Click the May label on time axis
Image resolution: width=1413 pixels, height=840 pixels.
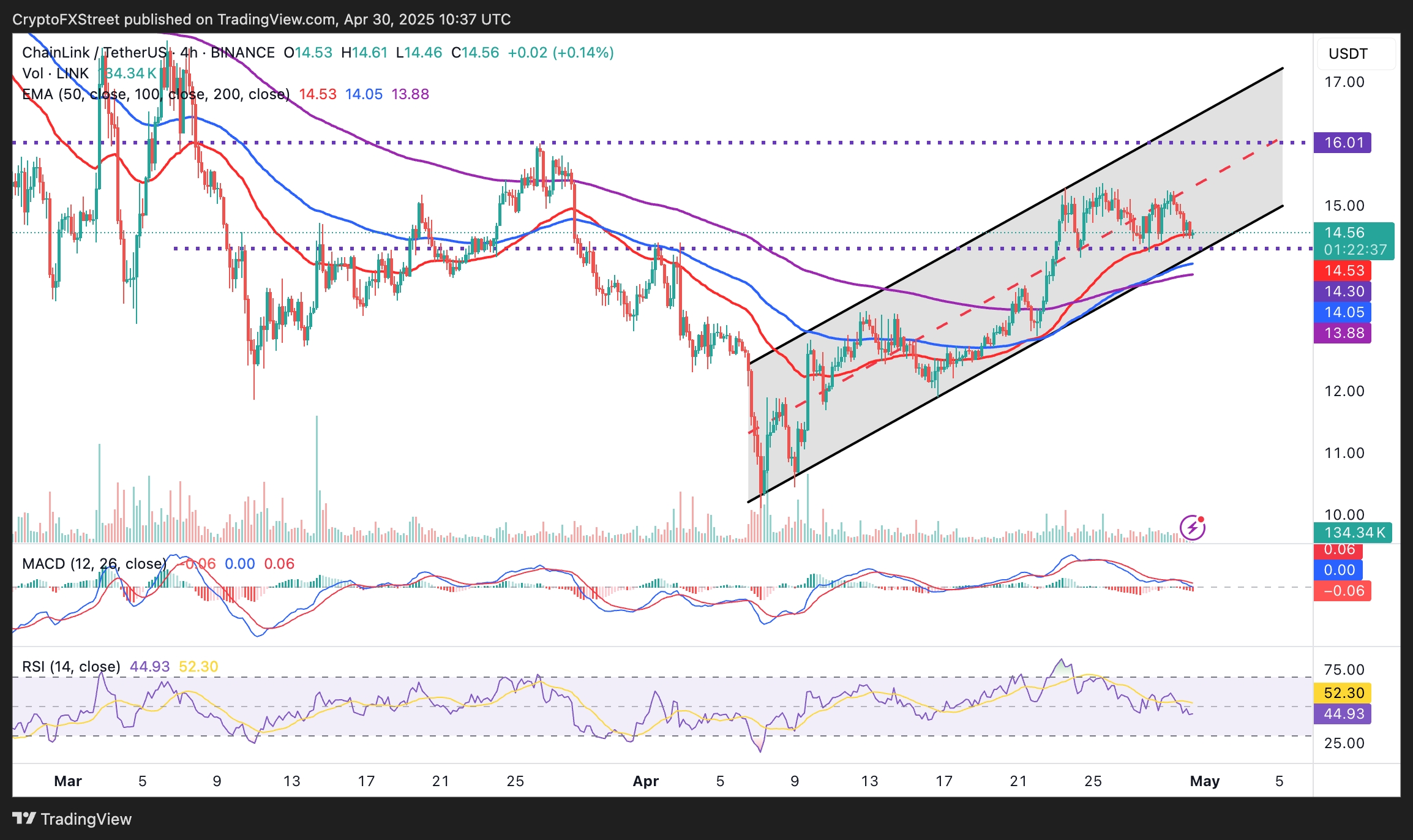tap(1204, 781)
